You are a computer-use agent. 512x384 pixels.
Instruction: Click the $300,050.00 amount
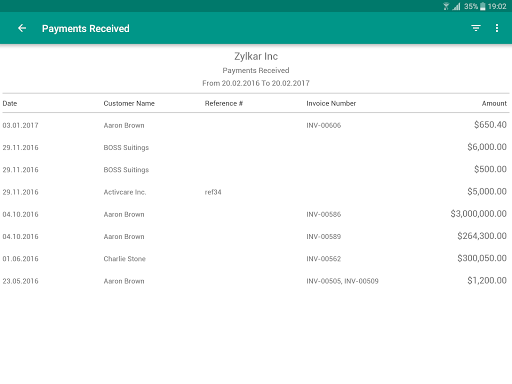(482, 258)
